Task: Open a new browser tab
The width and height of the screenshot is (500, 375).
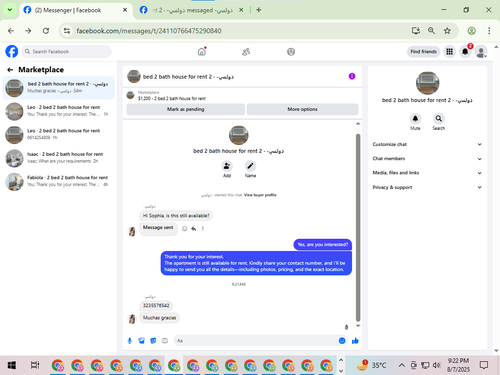Action: click(x=259, y=10)
